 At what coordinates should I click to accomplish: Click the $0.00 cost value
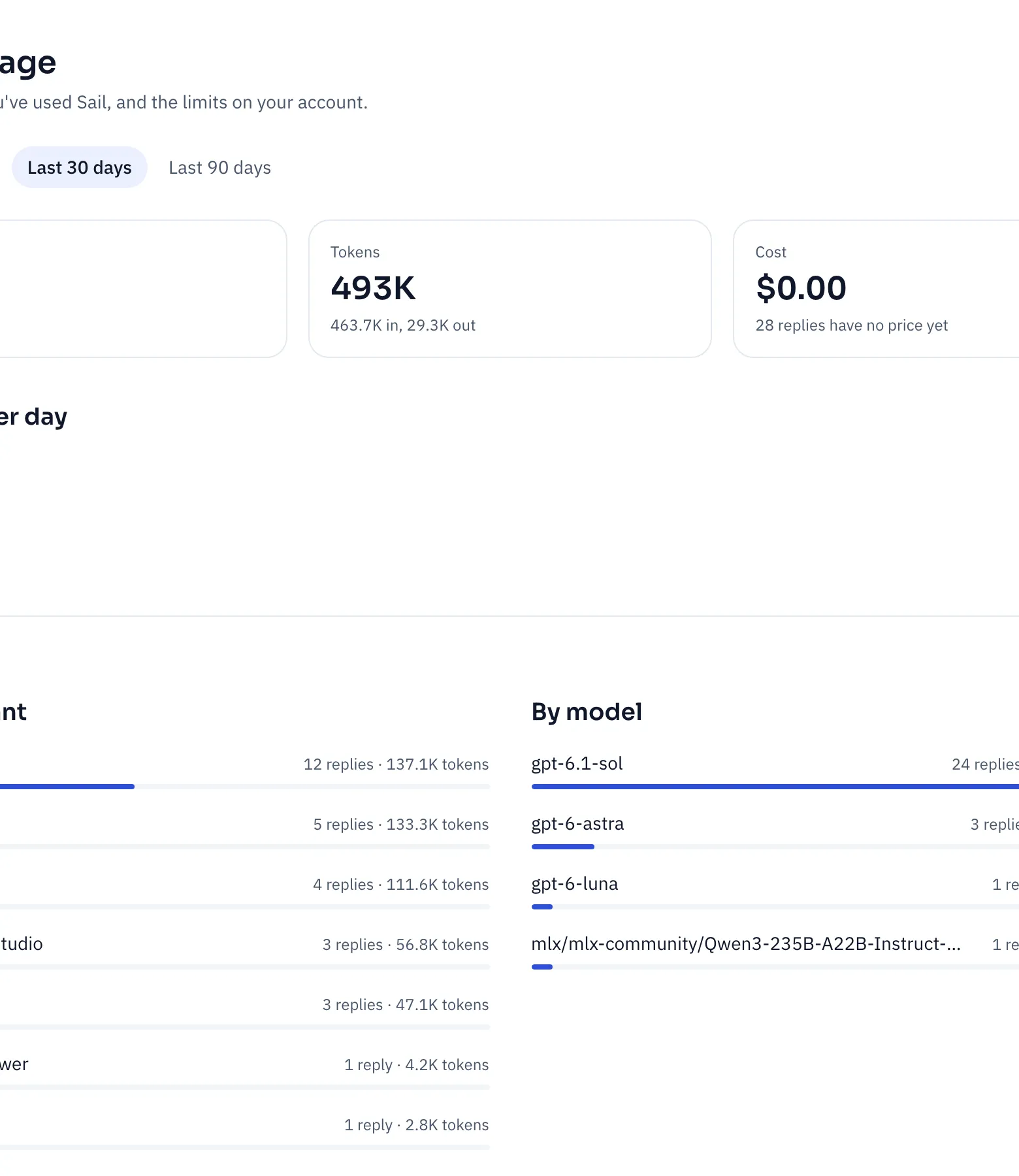coord(801,288)
